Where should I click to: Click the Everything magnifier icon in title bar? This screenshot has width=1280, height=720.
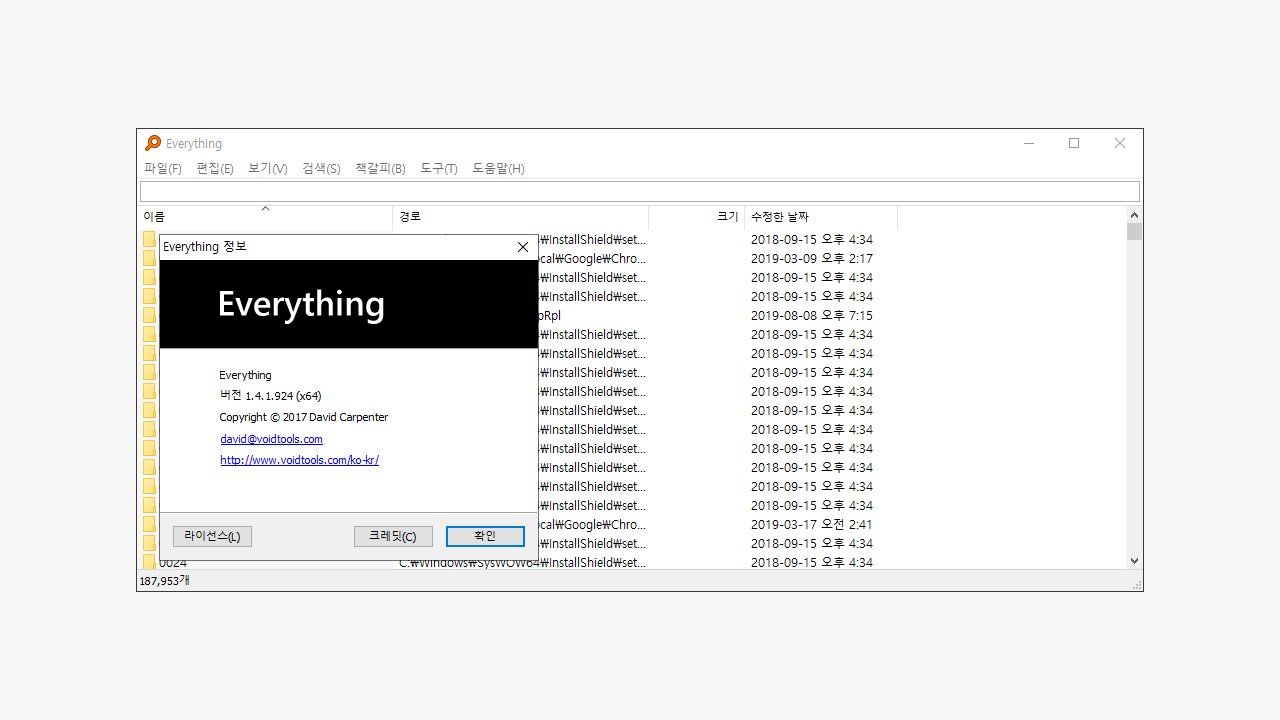[x=153, y=143]
